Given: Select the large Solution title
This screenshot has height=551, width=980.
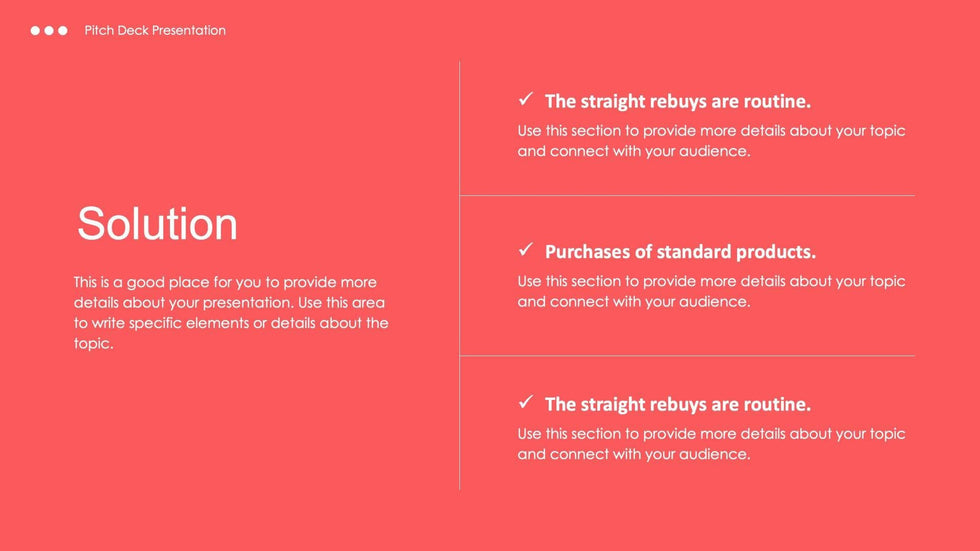Looking at the screenshot, I should point(157,224).
